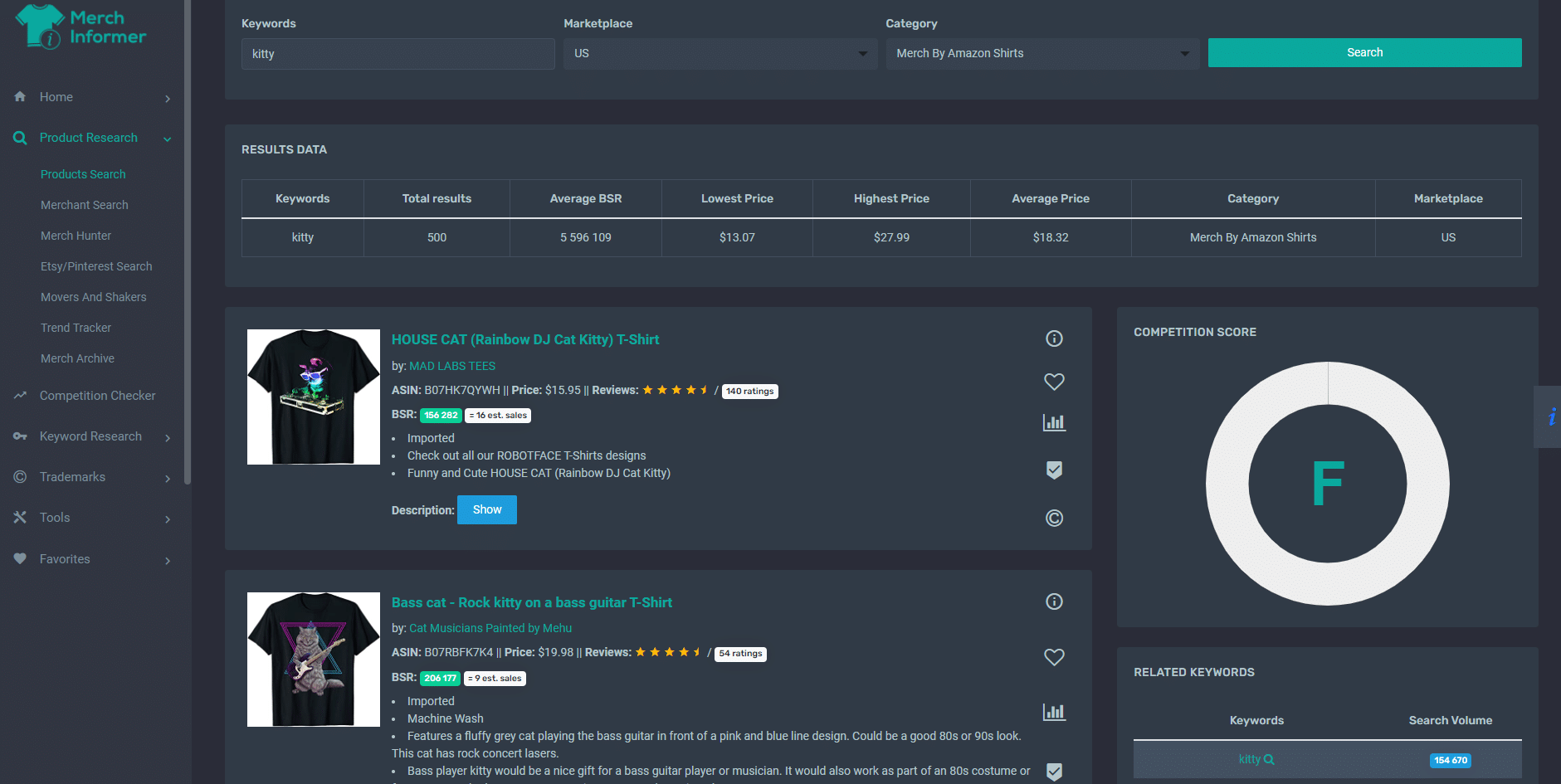Click the blue info tab on right edge
The width and height of the screenshot is (1561, 784).
(x=1549, y=416)
